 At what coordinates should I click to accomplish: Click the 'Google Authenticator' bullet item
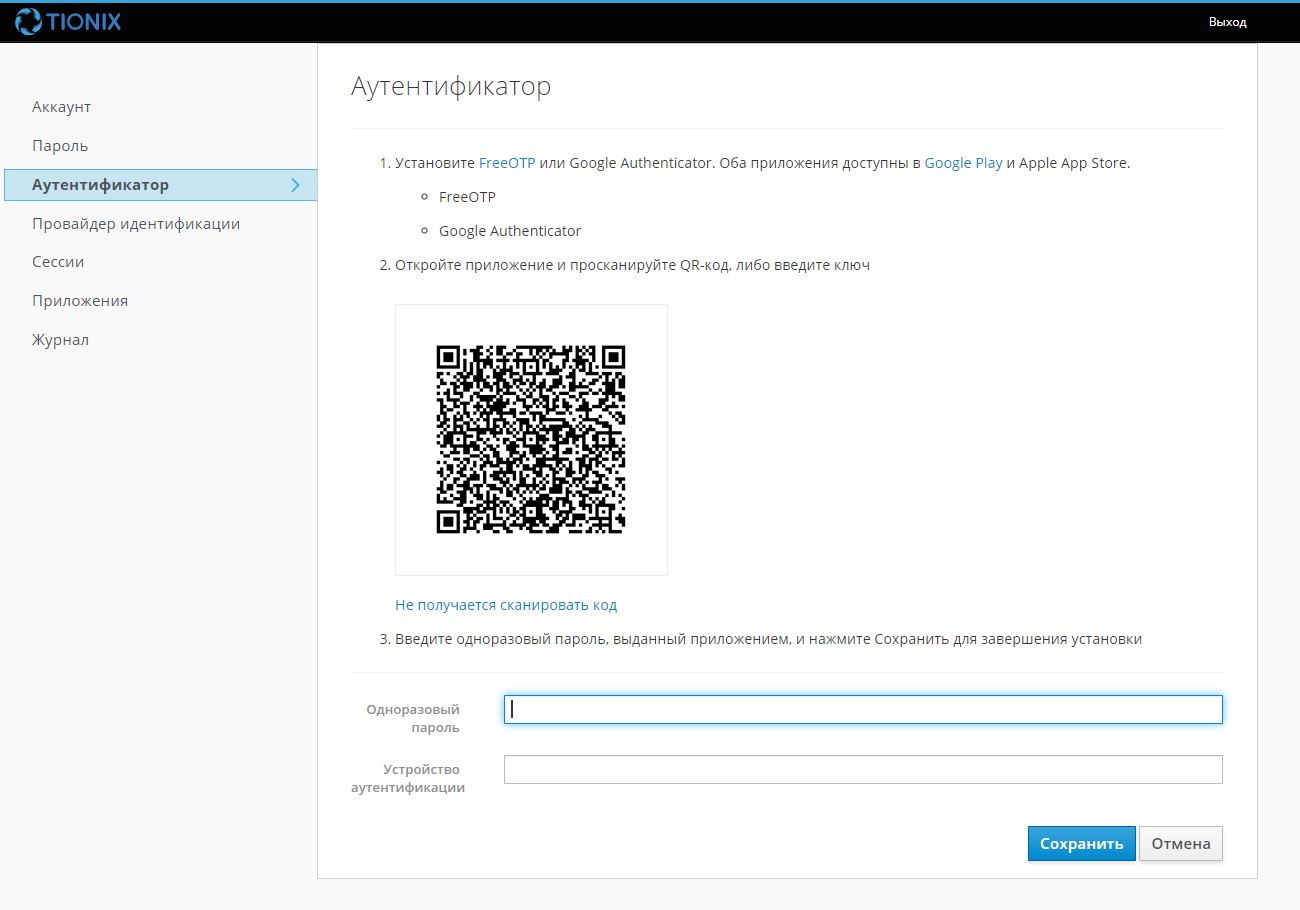(x=510, y=231)
